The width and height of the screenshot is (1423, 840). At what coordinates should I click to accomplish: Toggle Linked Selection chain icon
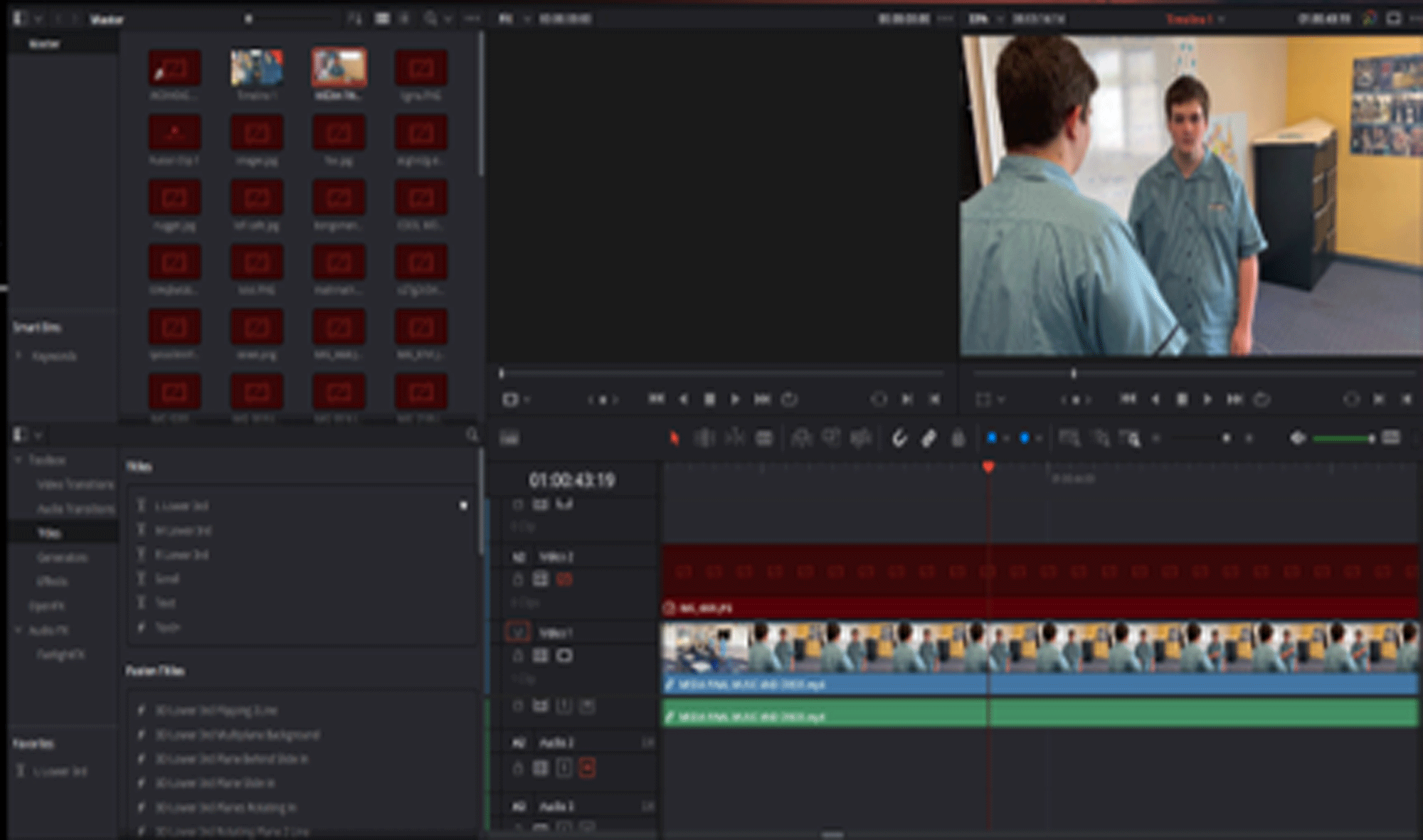click(929, 438)
